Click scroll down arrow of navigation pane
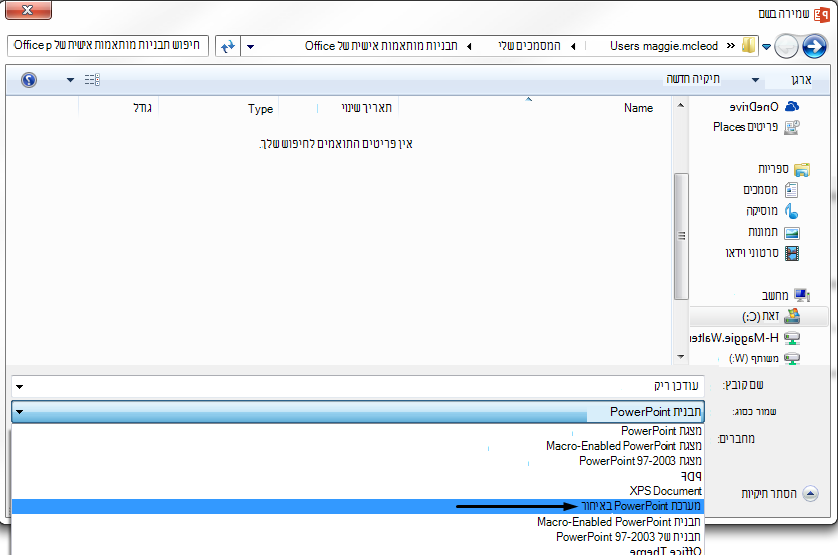Screen dimensions: 838x555 680,357
